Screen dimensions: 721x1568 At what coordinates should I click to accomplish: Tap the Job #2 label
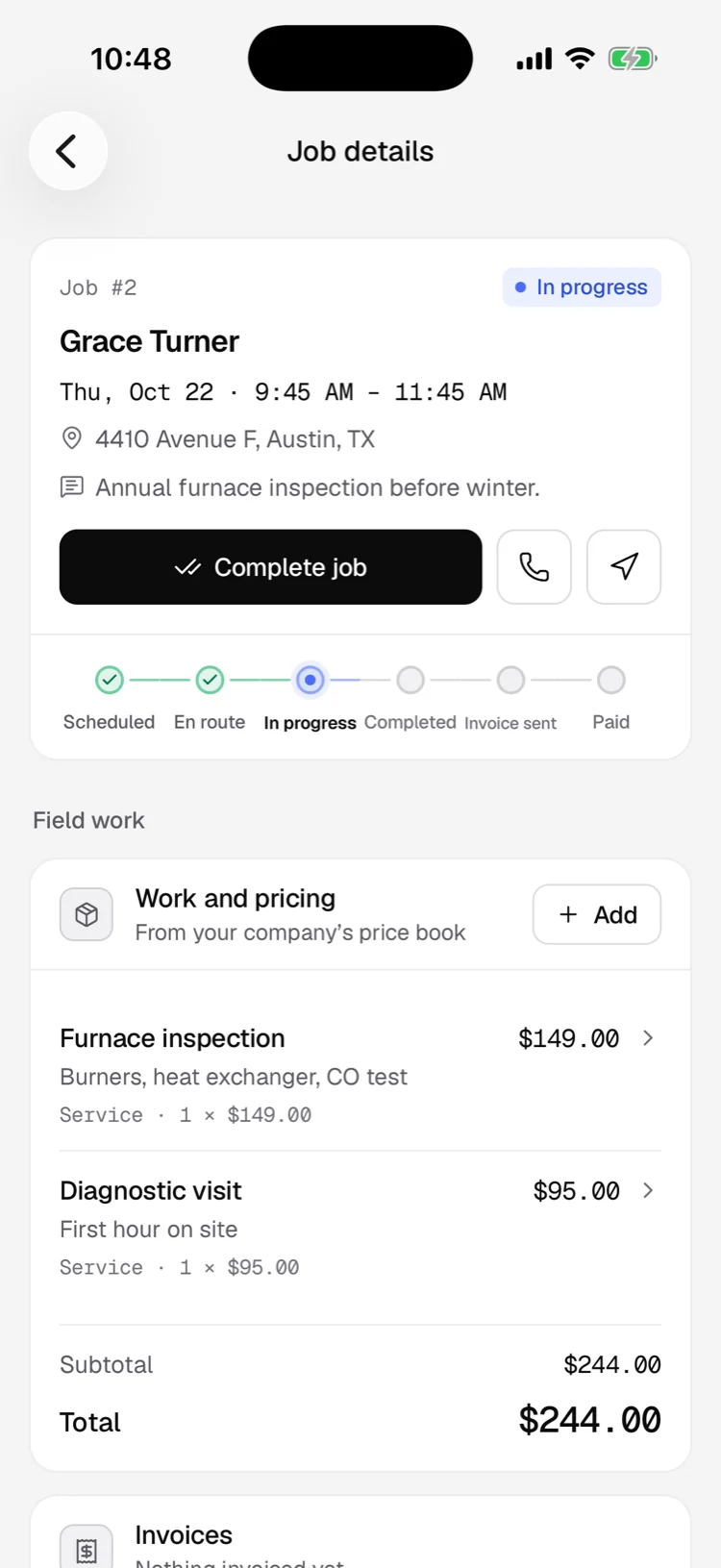[x=98, y=287]
